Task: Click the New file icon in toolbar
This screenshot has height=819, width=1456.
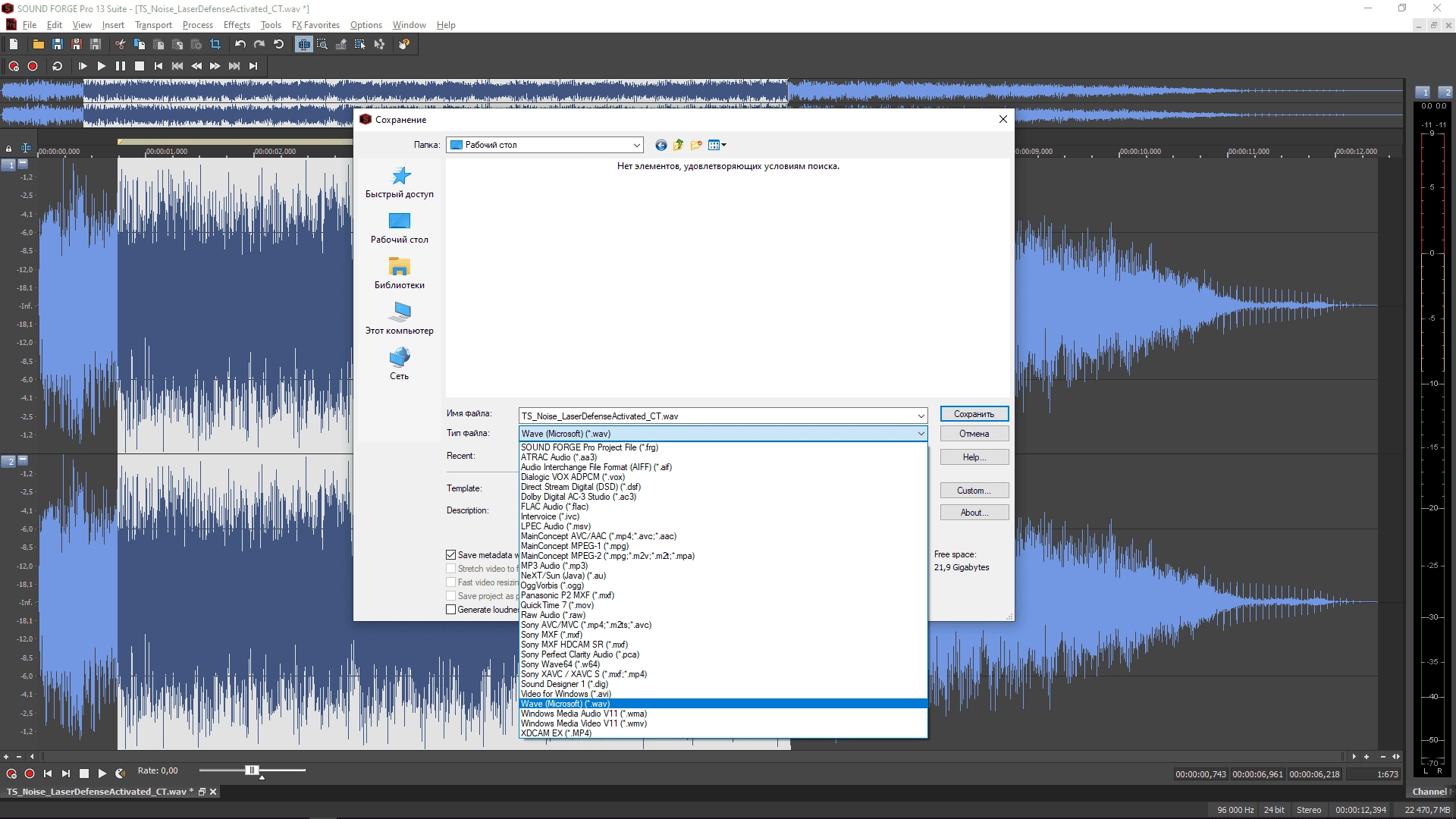Action: pos(14,45)
